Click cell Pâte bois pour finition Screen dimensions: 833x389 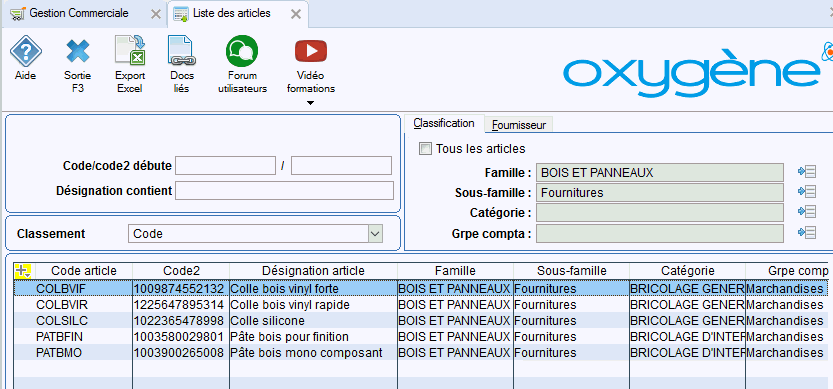coord(313,336)
